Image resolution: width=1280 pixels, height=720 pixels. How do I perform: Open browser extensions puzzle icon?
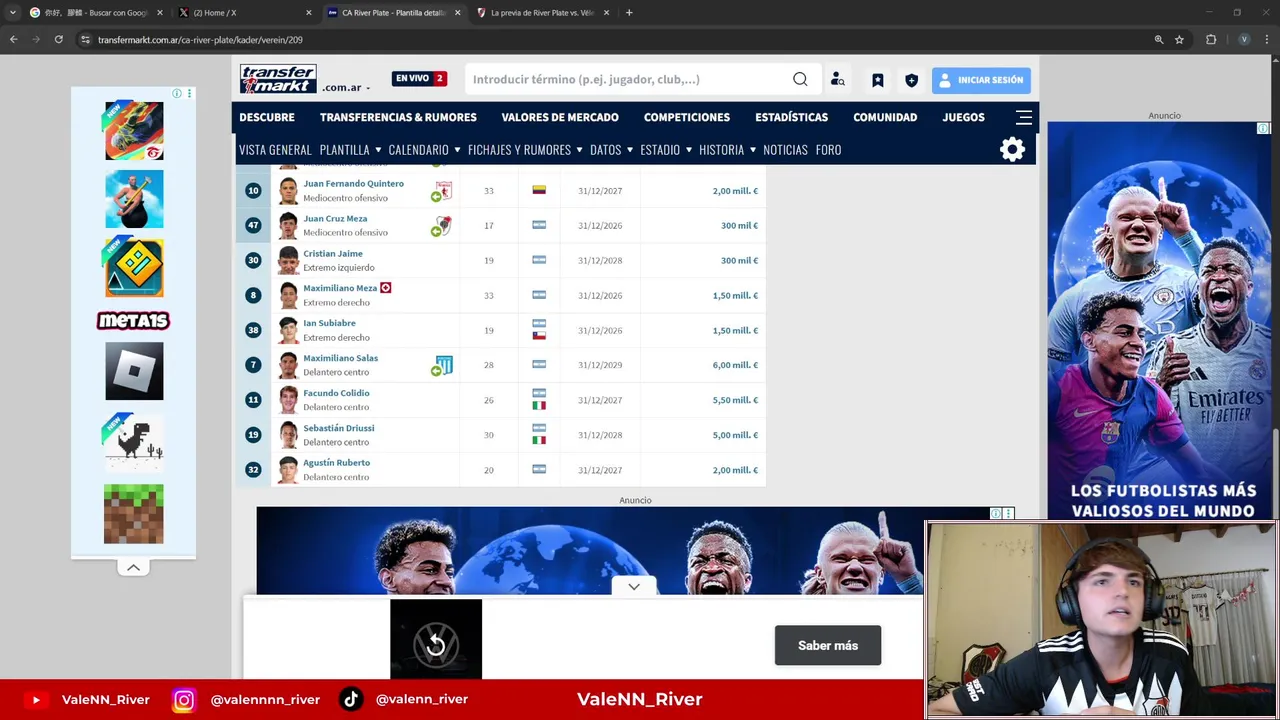(x=1211, y=40)
